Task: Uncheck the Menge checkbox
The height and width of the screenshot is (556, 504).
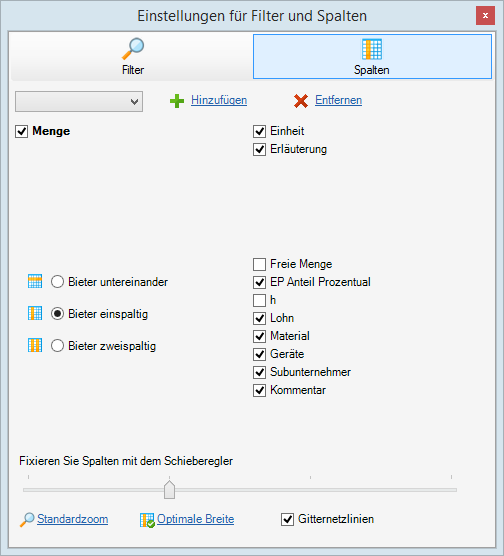Action: [x=22, y=132]
